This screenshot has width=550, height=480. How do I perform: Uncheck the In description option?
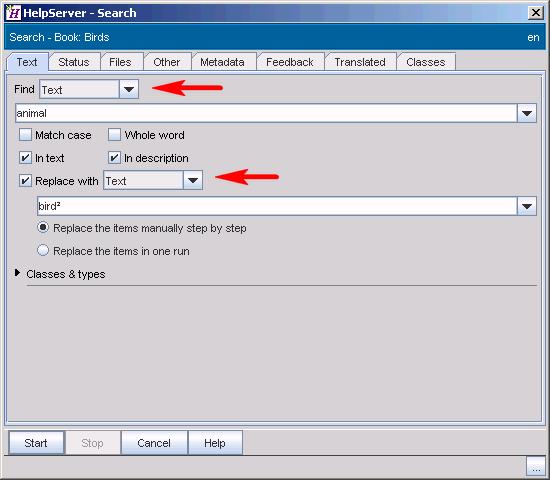tap(114, 158)
